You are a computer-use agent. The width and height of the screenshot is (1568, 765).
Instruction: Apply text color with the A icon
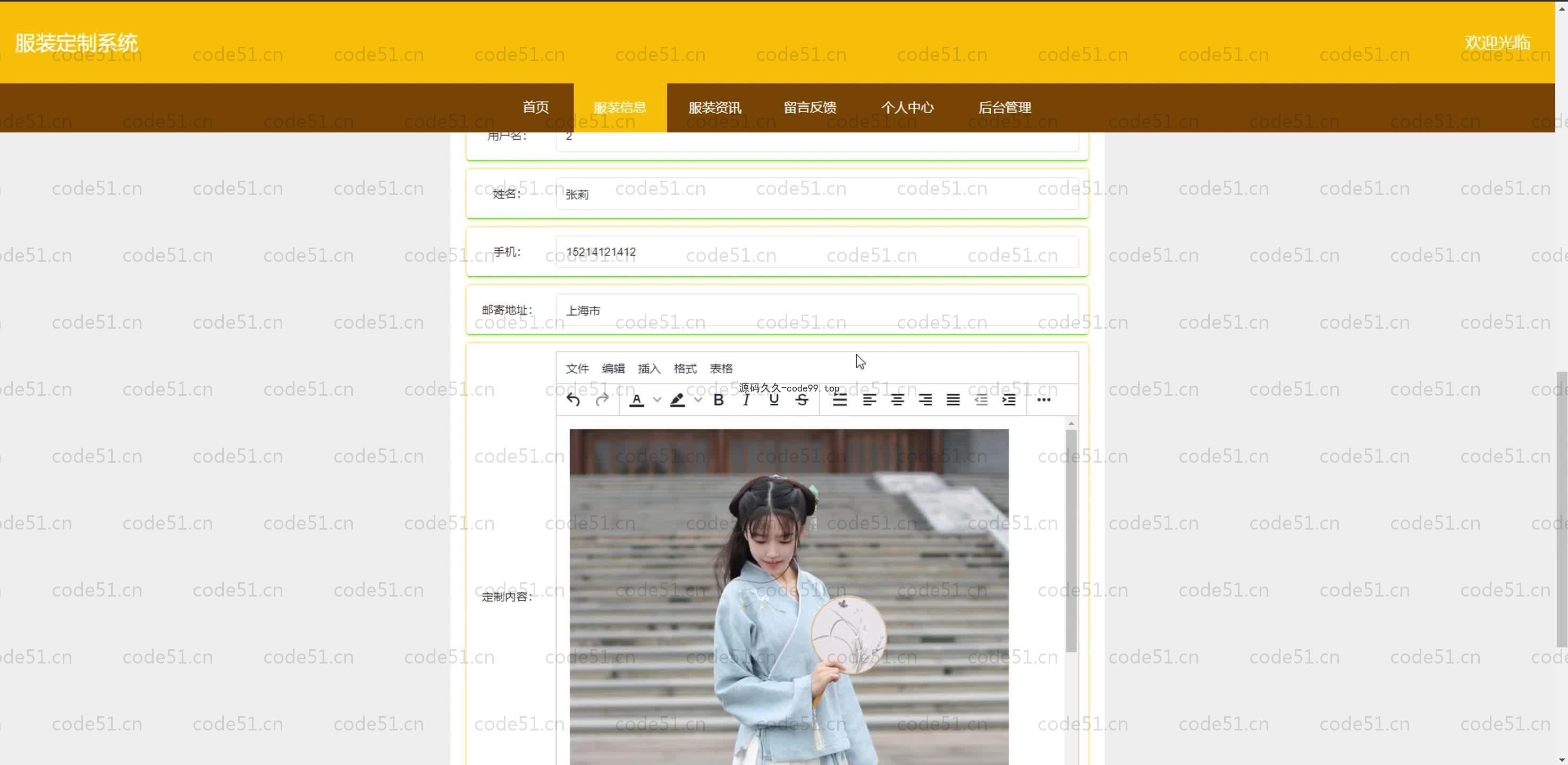(637, 400)
